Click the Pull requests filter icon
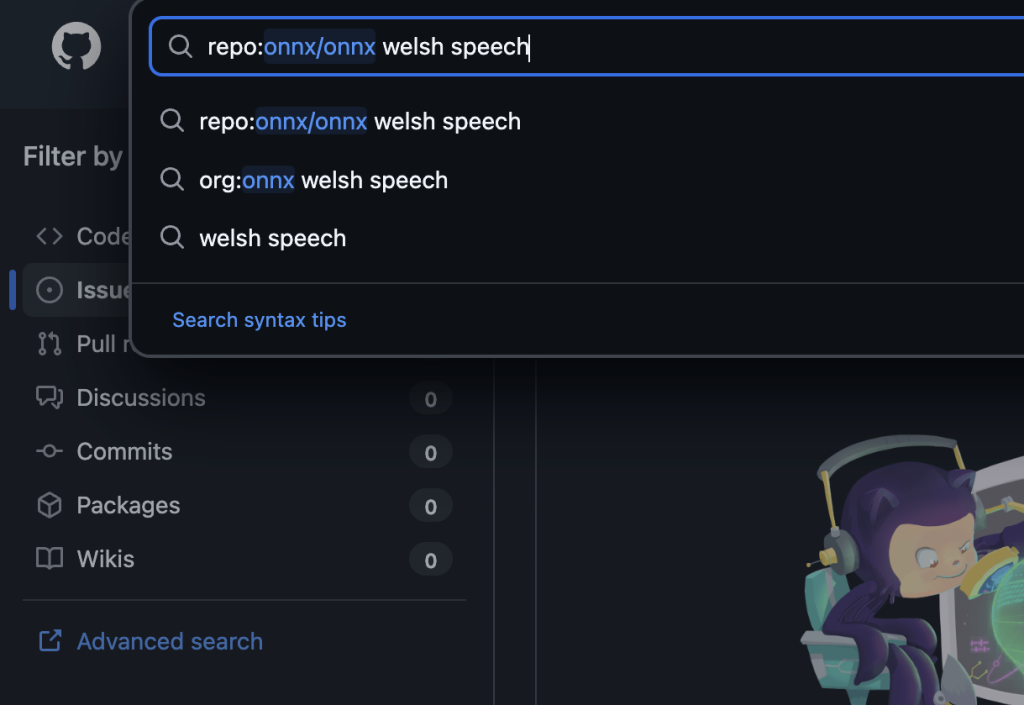 tap(49, 344)
